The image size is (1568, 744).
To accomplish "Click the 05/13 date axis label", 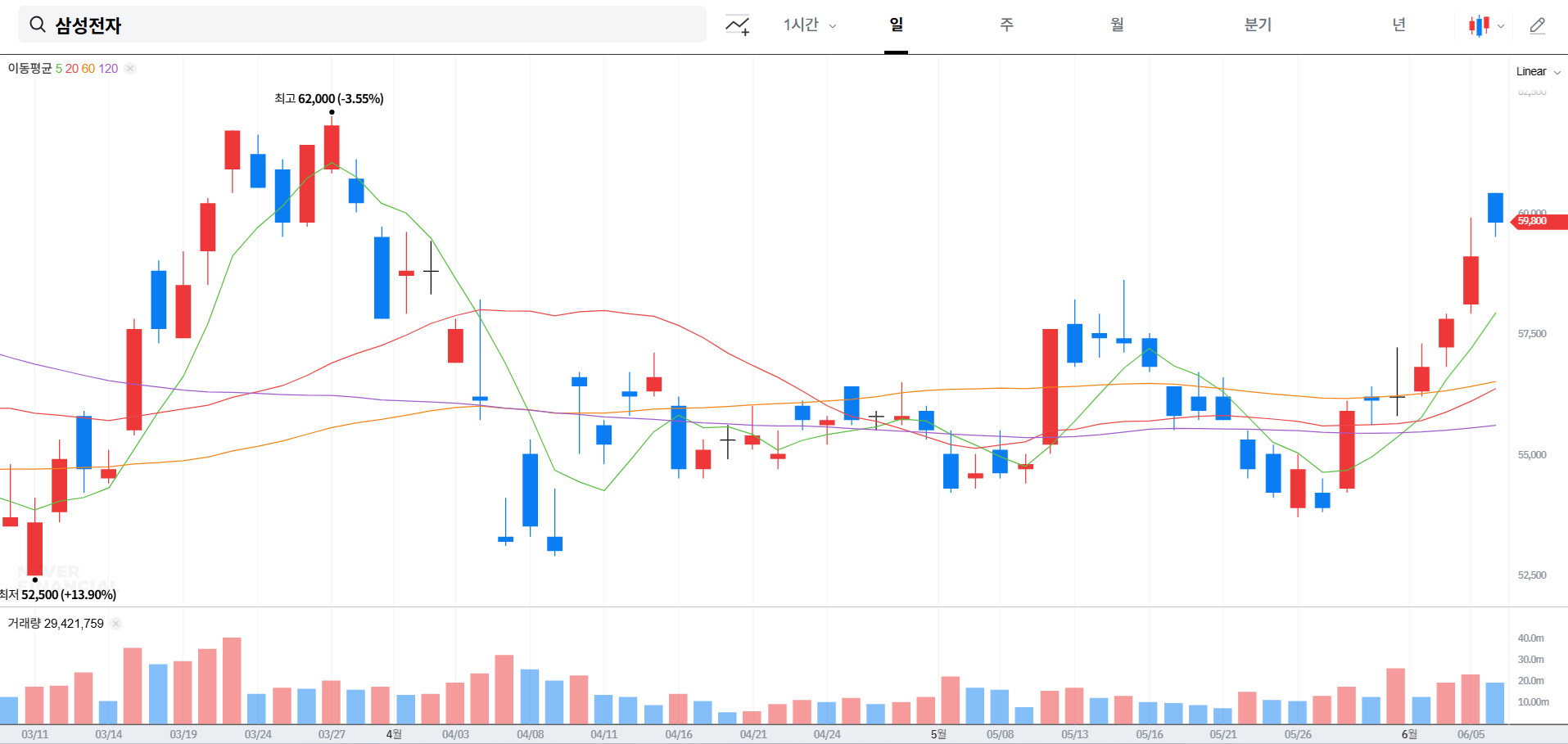I will (1075, 734).
